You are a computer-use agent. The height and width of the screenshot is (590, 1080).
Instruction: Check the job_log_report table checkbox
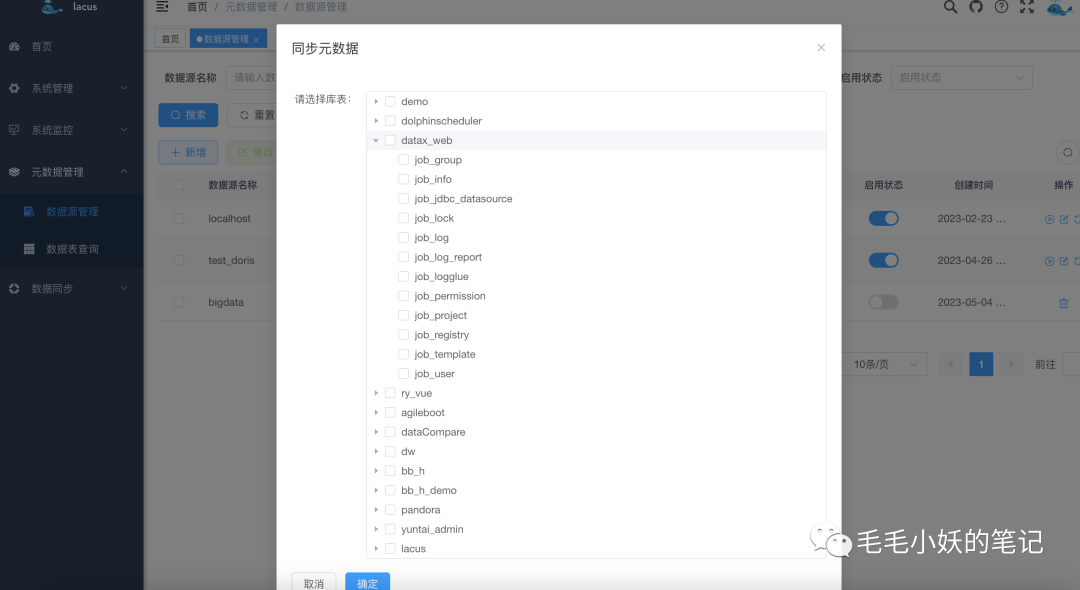click(404, 257)
